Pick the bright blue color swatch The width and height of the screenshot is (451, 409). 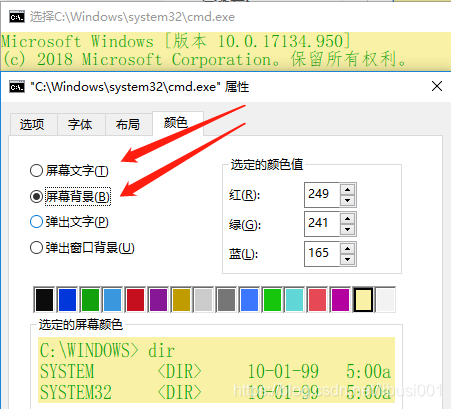[249, 300]
